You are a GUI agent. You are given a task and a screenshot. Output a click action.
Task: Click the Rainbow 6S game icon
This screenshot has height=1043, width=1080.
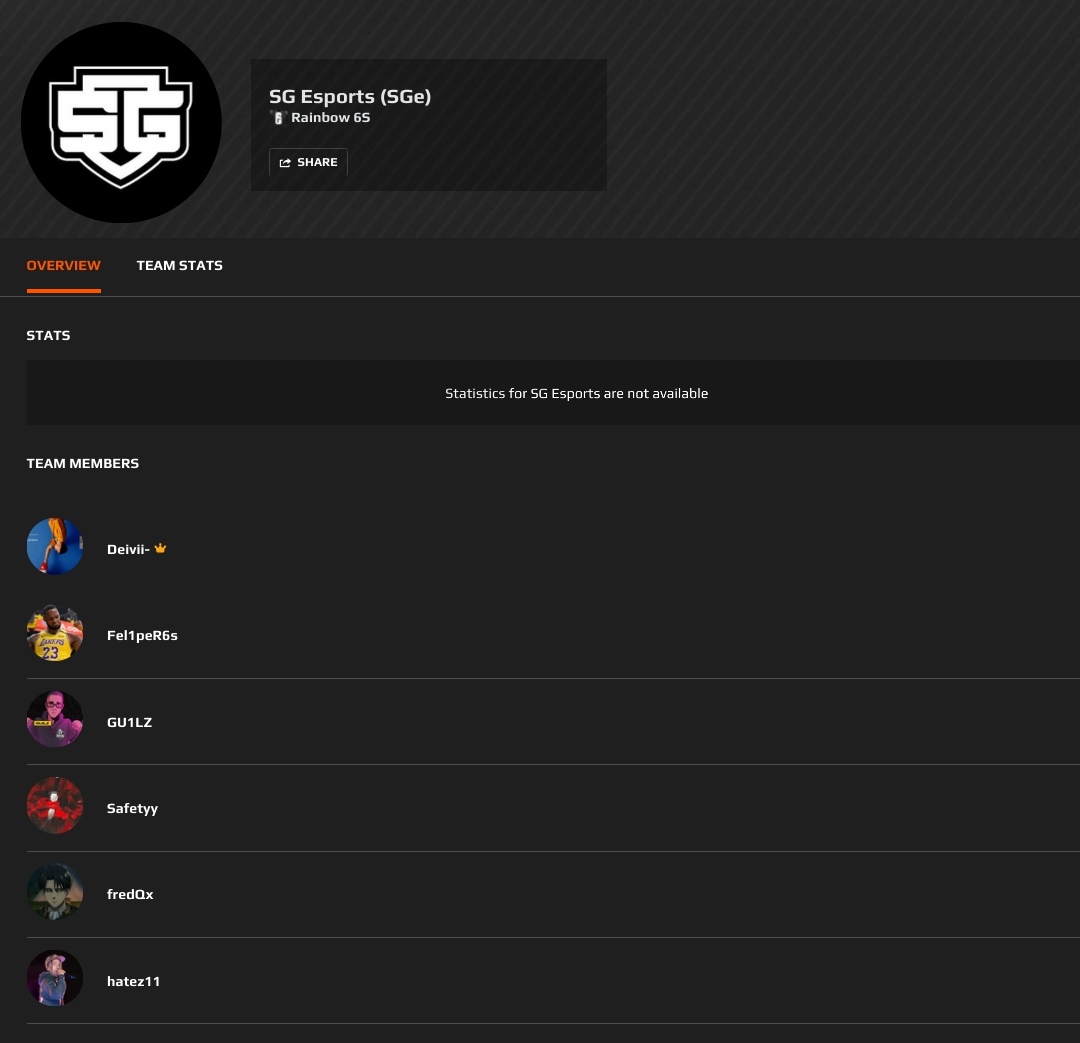[x=278, y=118]
